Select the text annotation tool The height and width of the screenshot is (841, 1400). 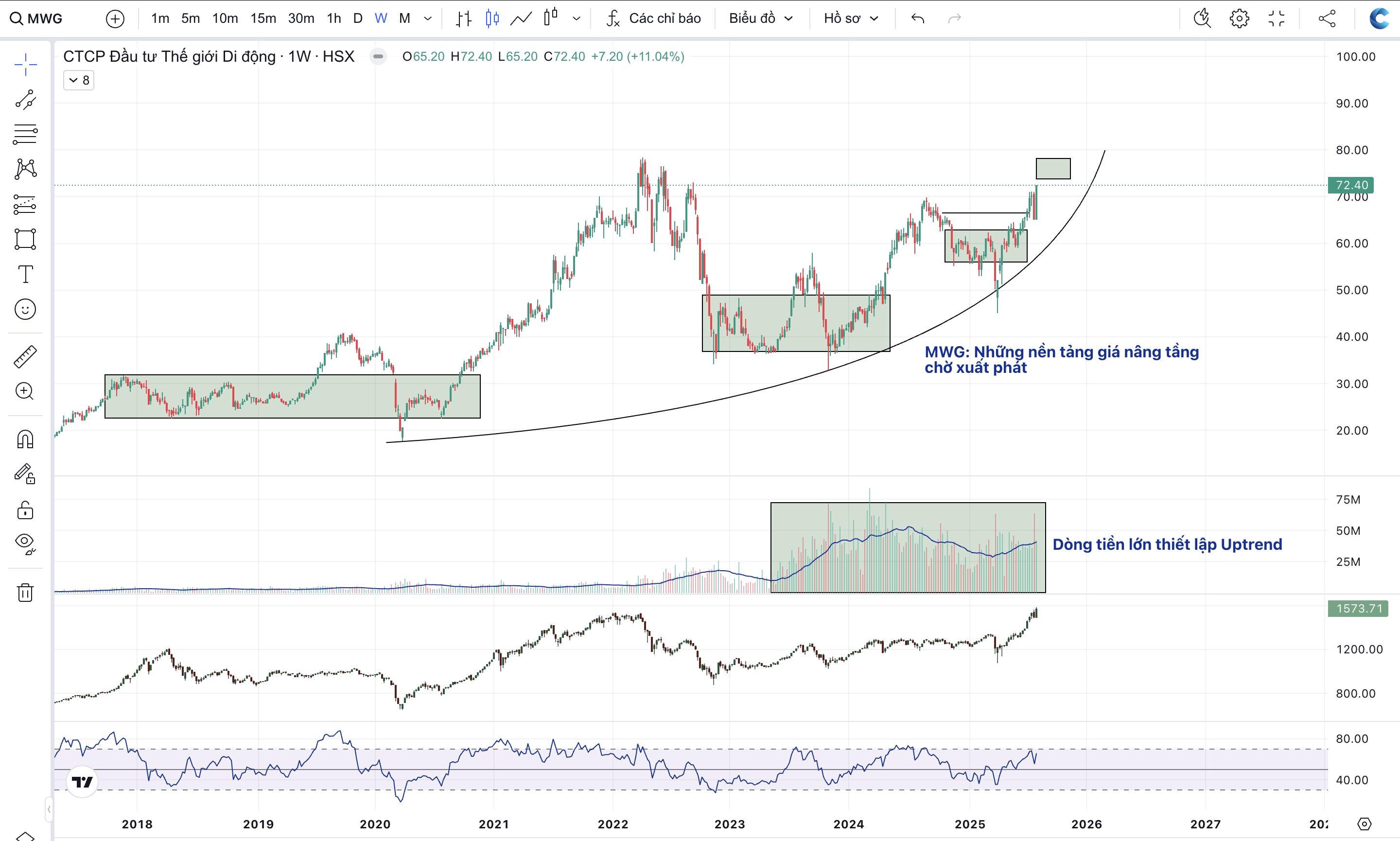pos(25,274)
